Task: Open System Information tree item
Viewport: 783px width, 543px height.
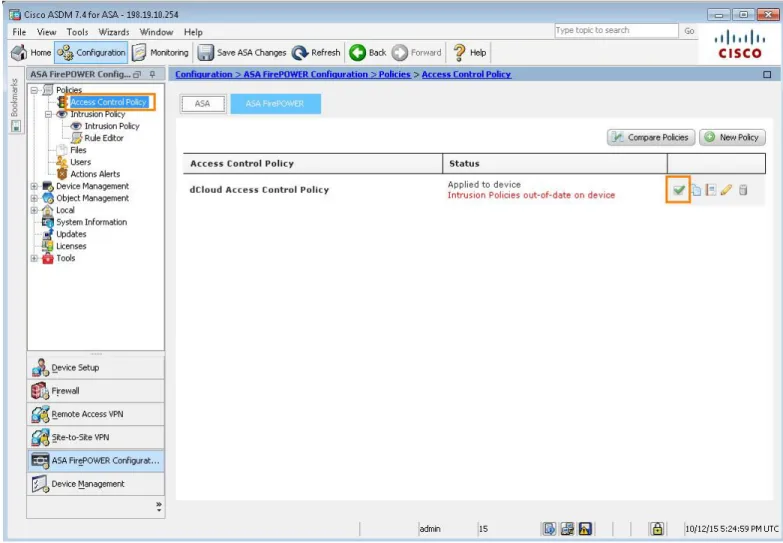Action: pyautogui.click(x=91, y=222)
